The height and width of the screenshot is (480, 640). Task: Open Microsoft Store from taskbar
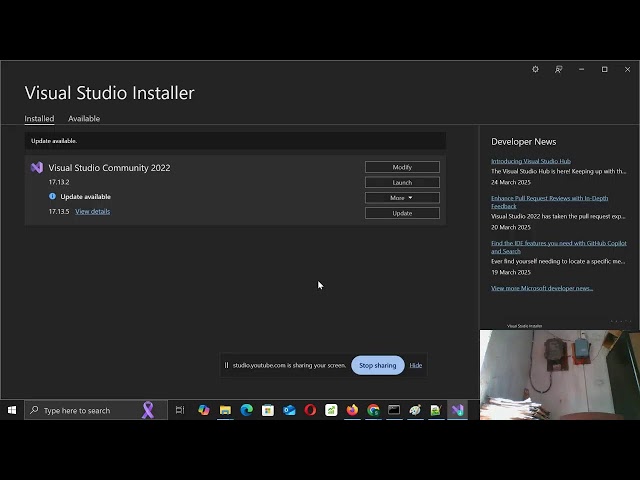[x=268, y=410]
